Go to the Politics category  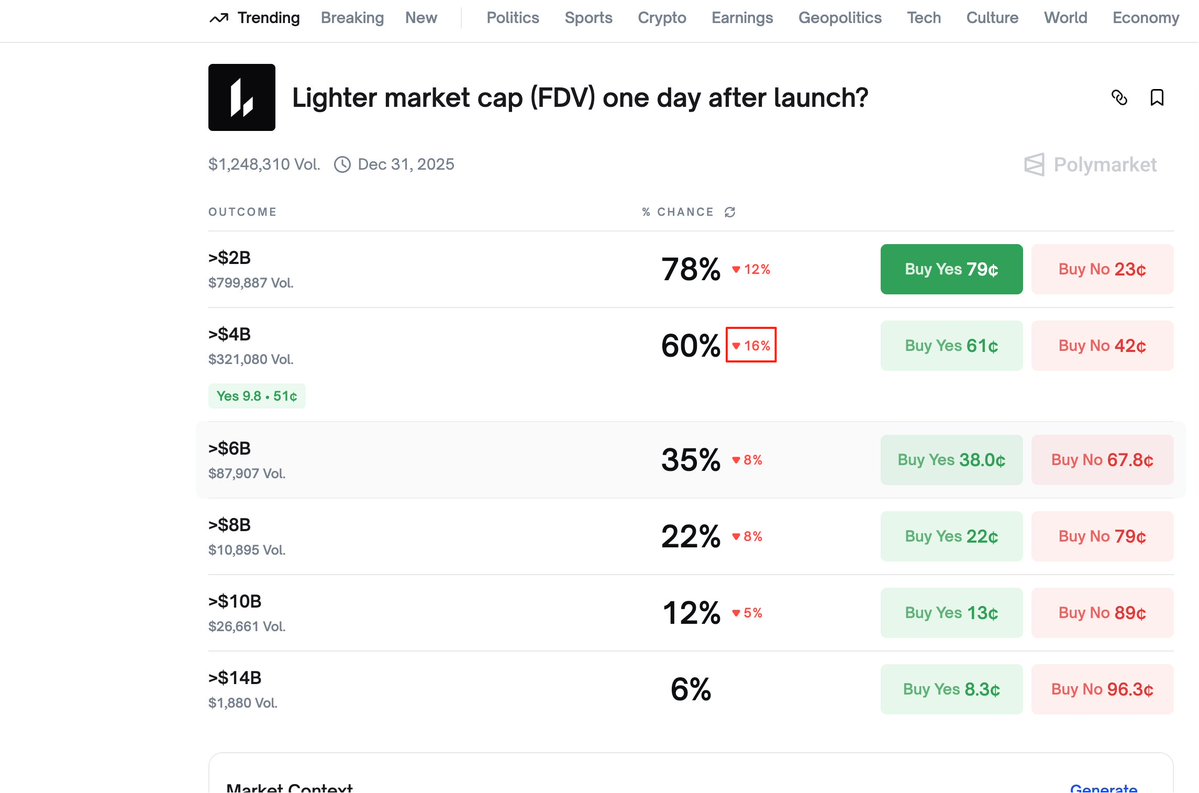pyautogui.click(x=512, y=18)
